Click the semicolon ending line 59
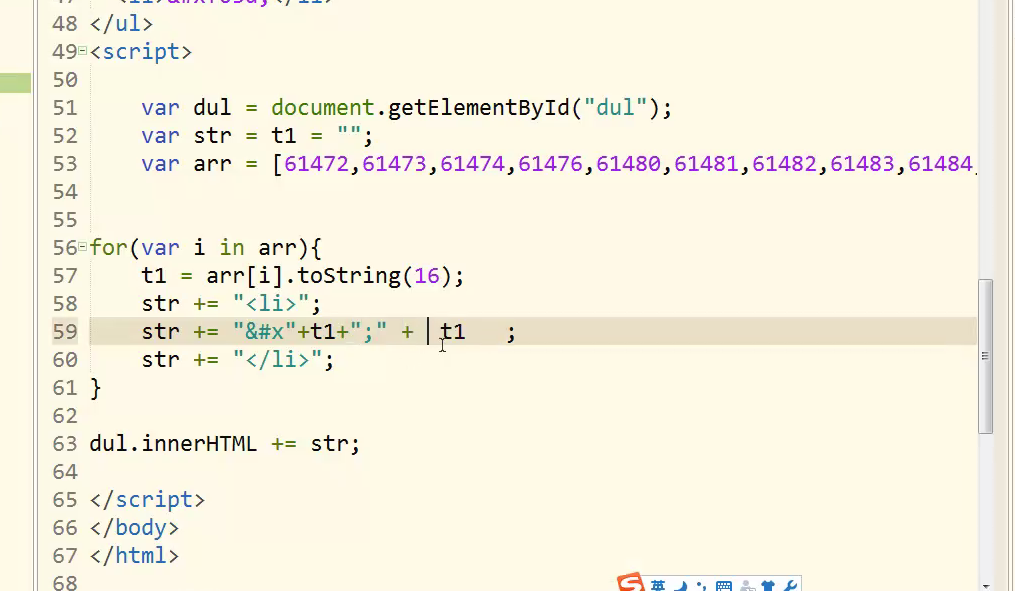The image size is (1015, 591). coord(511,333)
